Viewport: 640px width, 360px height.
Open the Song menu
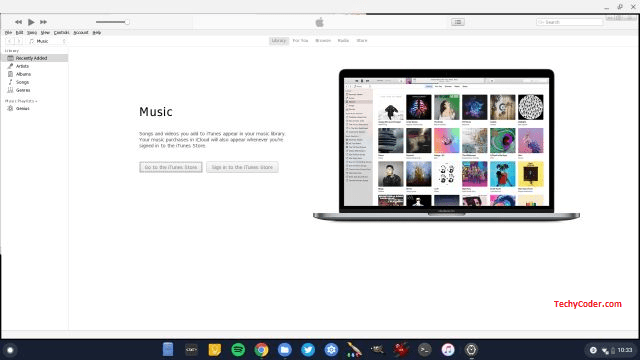tap(32, 33)
